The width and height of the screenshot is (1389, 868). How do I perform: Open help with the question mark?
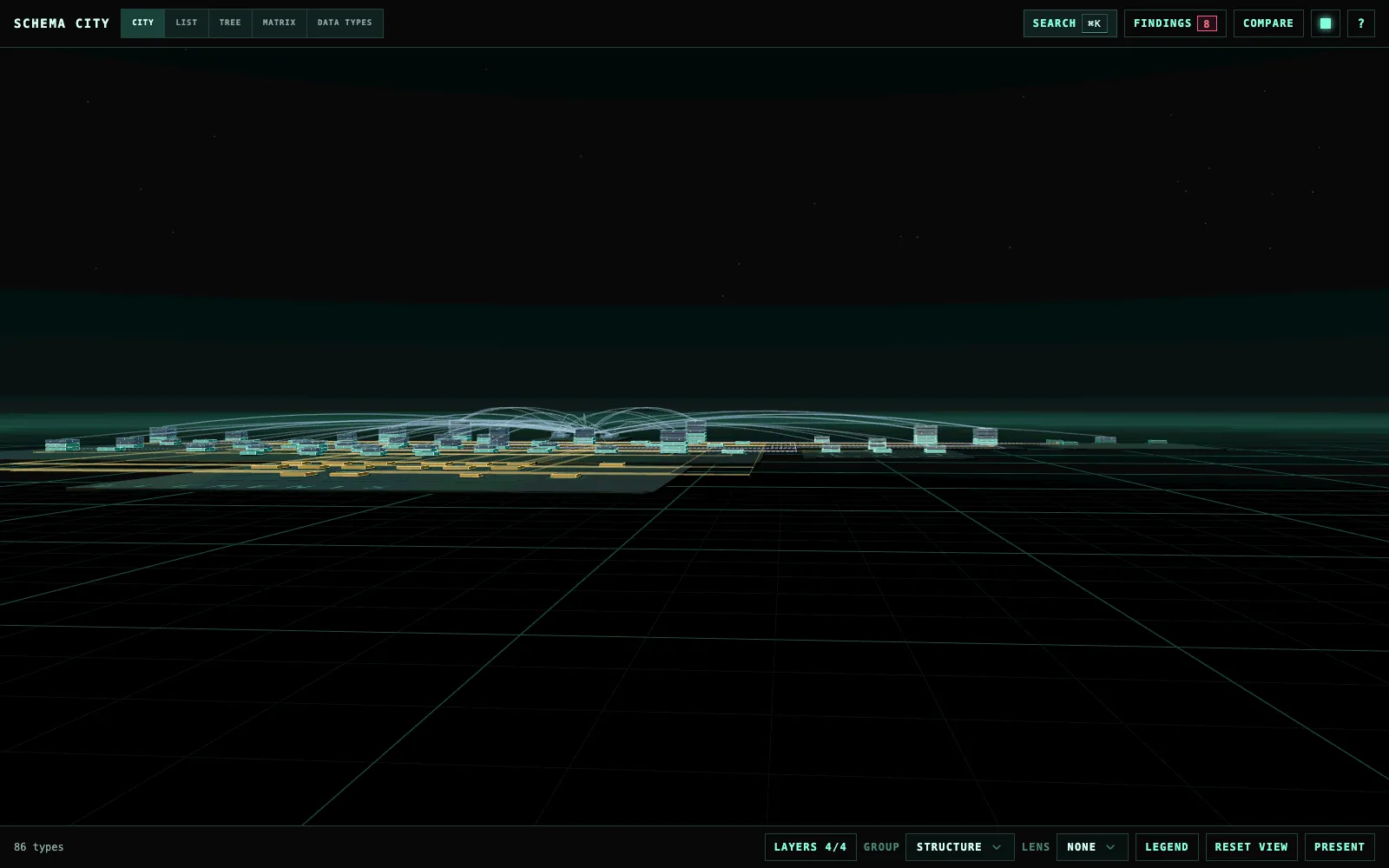point(1360,23)
